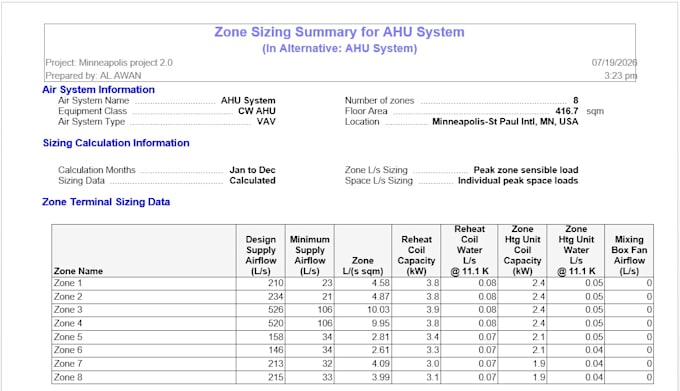Click the 'Air System Name' label
This screenshot has height=391, width=680.
[x=94, y=101]
